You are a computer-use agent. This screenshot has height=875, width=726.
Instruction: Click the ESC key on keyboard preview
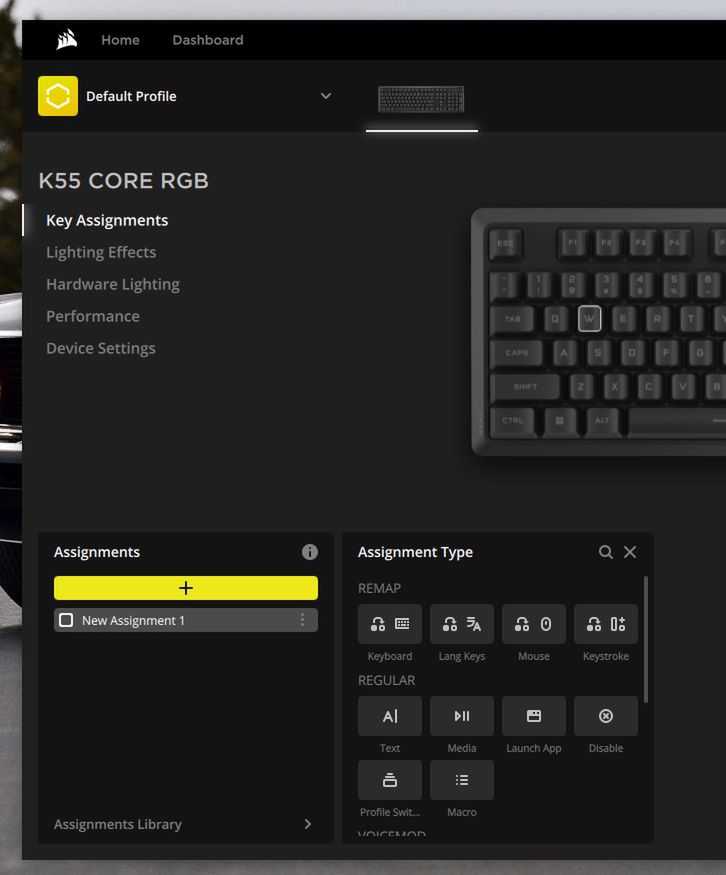(x=505, y=244)
